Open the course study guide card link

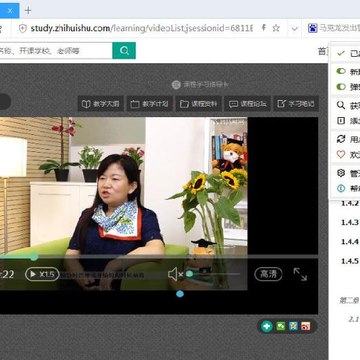tap(200, 85)
